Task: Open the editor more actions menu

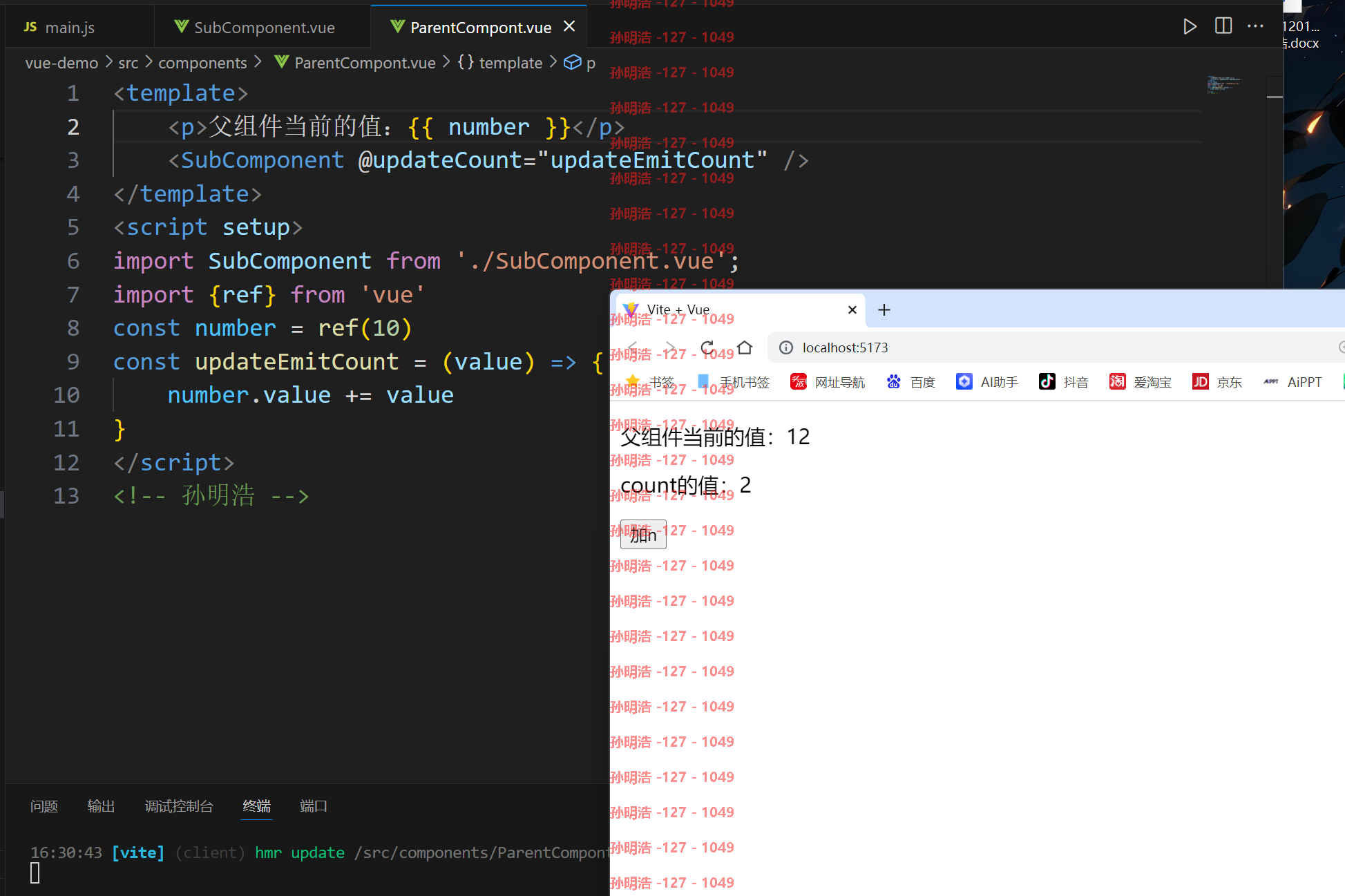Action: [1255, 26]
